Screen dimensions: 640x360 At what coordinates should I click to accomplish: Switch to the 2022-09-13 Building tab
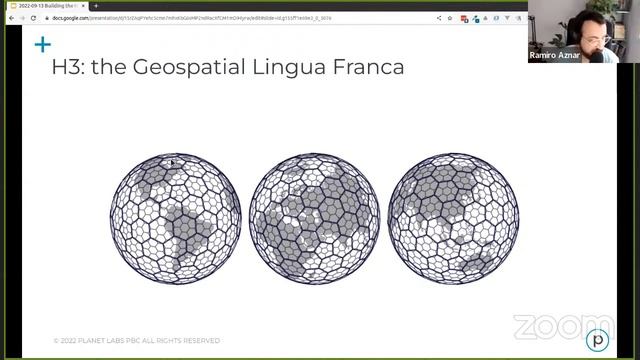coord(48,6)
